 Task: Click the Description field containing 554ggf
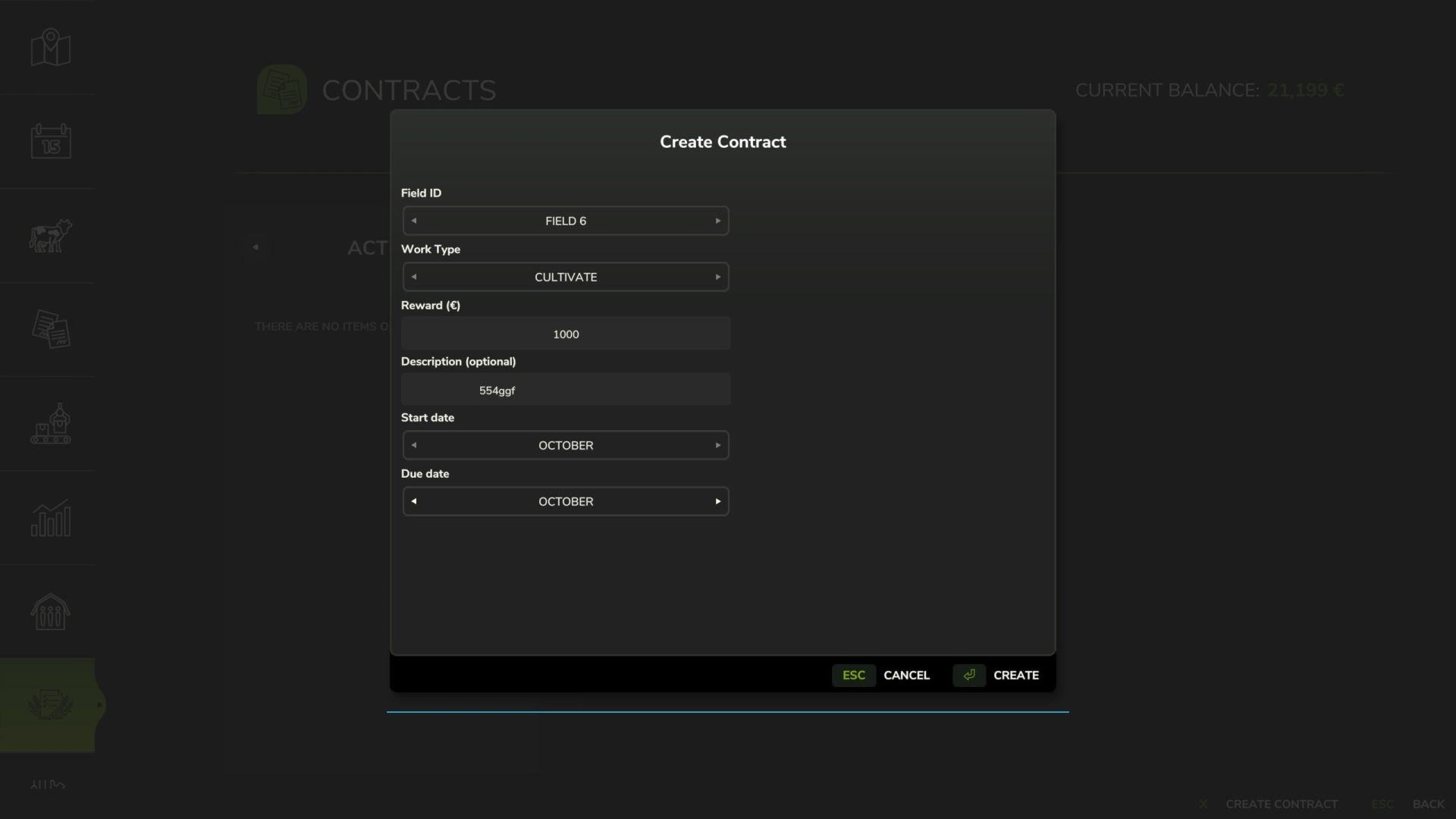[x=565, y=390]
